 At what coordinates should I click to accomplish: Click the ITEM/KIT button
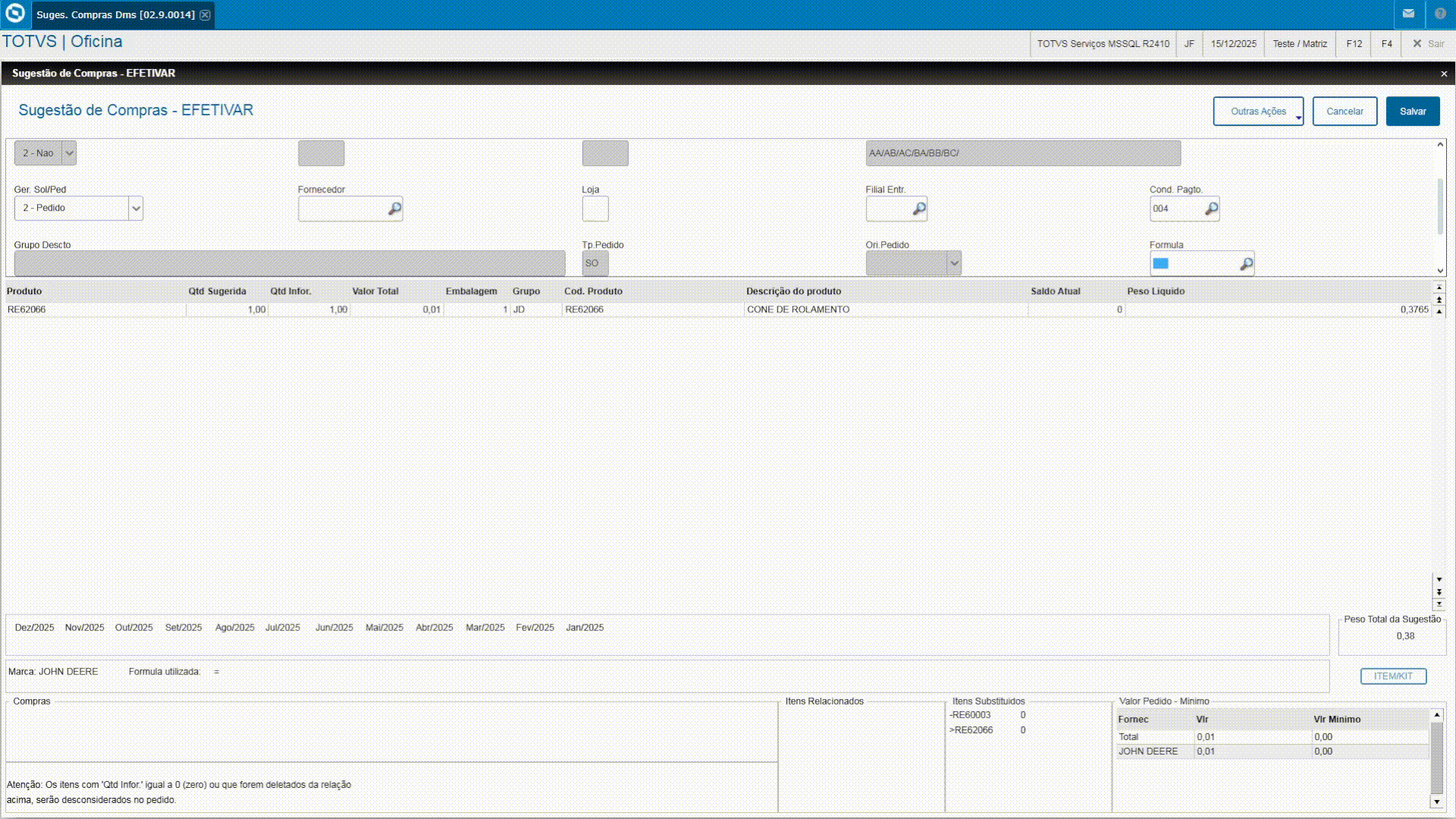1392,676
